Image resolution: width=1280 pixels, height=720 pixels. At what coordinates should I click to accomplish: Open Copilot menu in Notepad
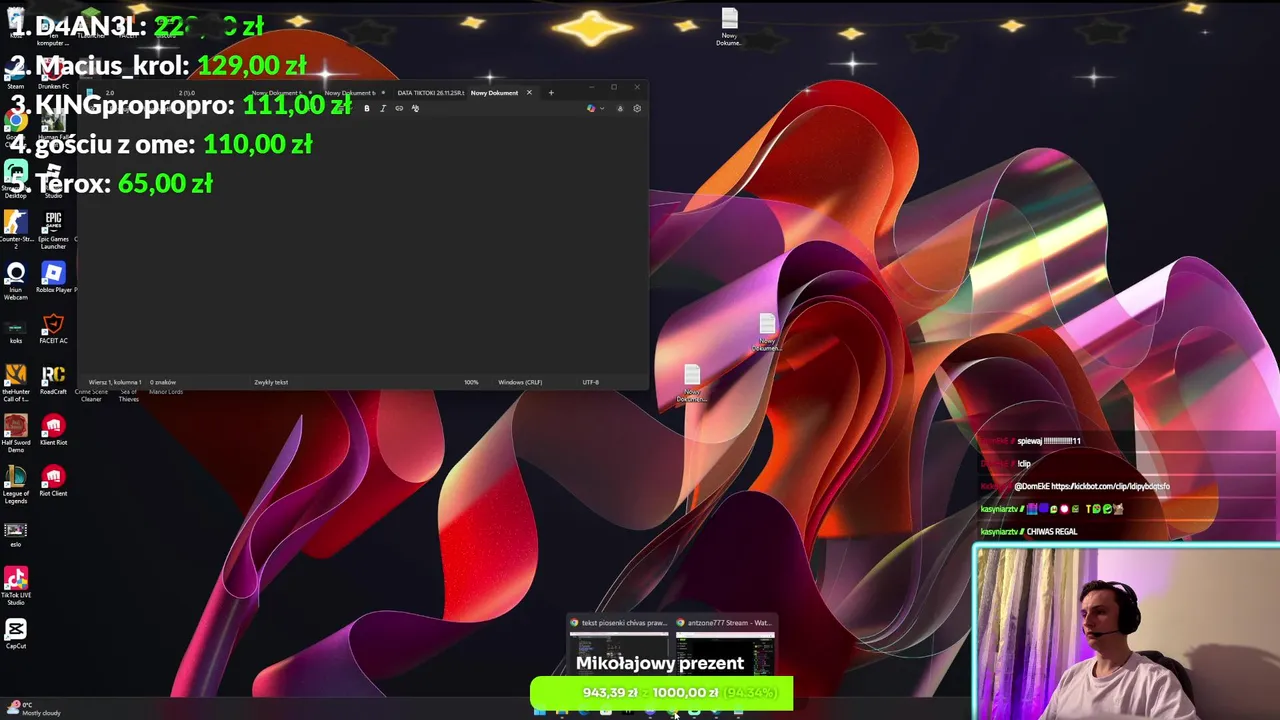(594, 108)
